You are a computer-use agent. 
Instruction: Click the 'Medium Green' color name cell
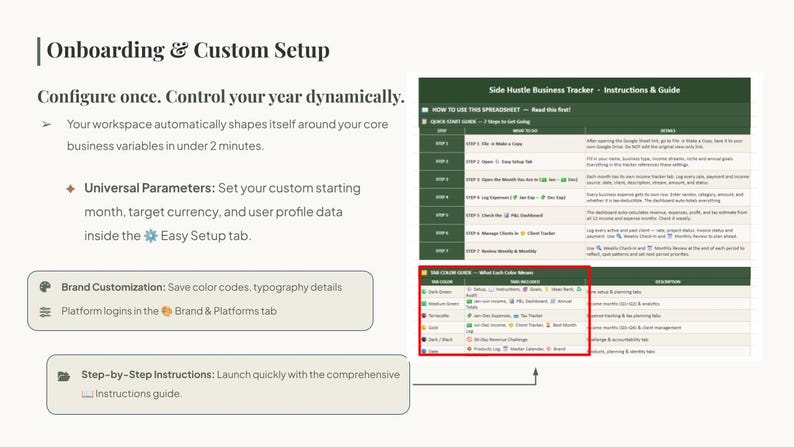tap(444, 304)
